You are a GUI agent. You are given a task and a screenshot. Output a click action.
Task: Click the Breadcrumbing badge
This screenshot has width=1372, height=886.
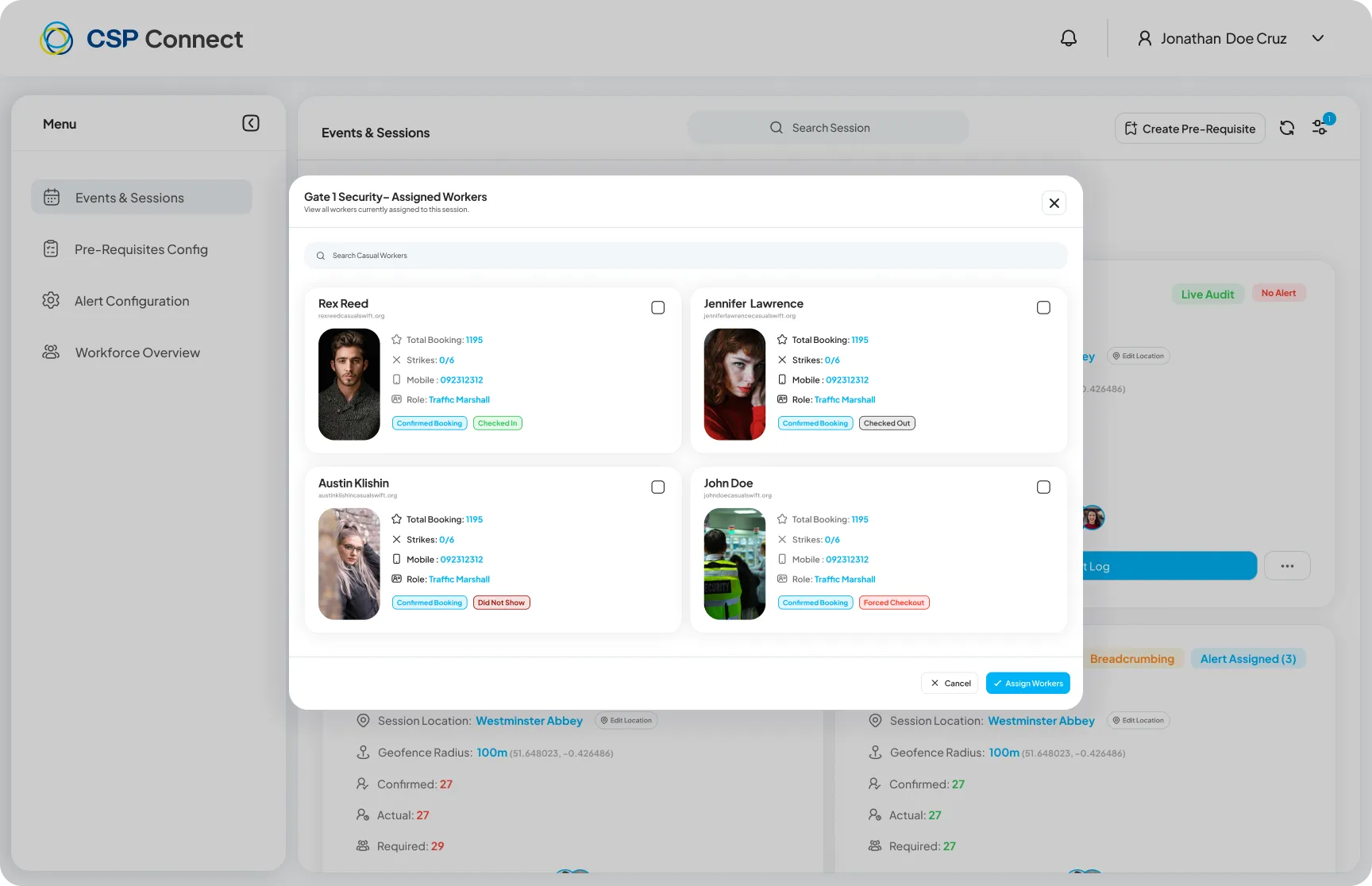coord(1132,659)
